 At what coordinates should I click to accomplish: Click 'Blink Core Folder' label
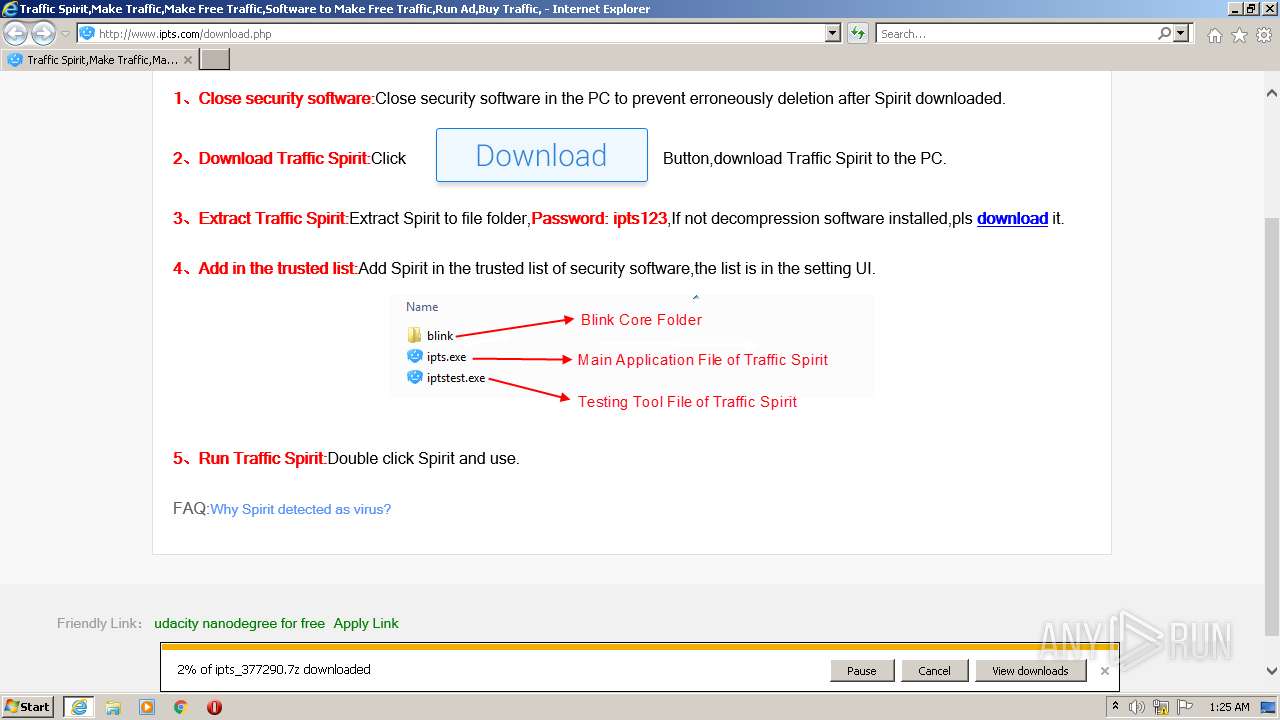click(x=641, y=320)
